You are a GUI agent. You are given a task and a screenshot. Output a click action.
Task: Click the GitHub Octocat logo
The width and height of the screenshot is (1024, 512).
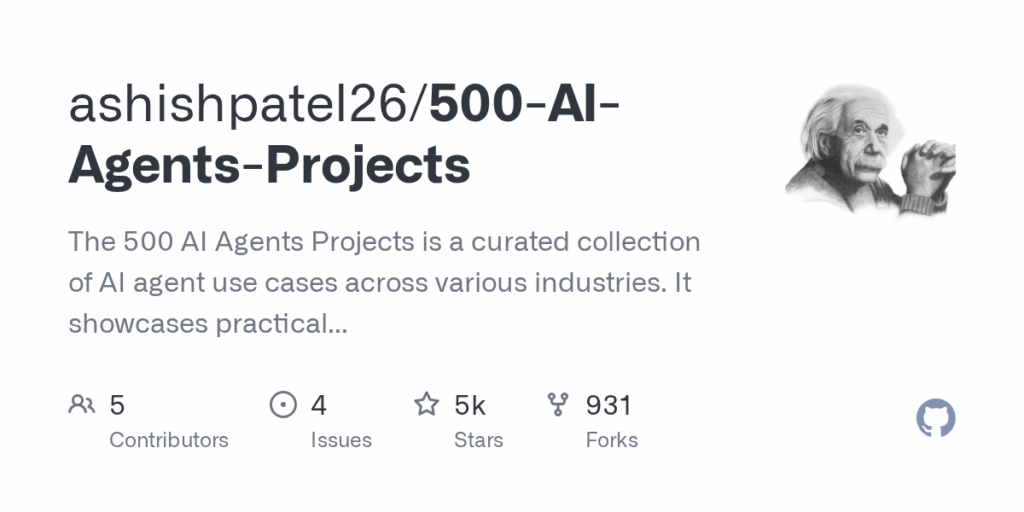point(935,418)
